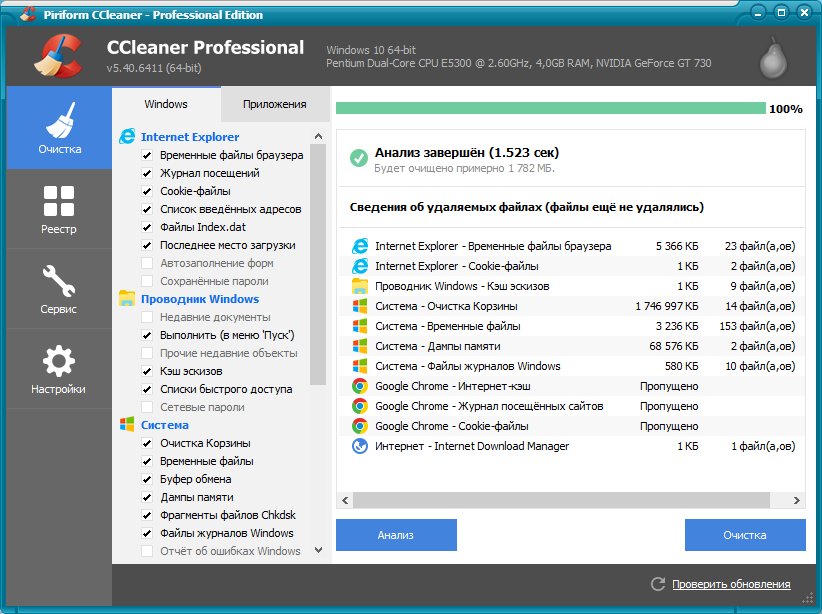The width and height of the screenshot is (822, 614).
Task: Open the Сервис tools section
Action: point(59,289)
